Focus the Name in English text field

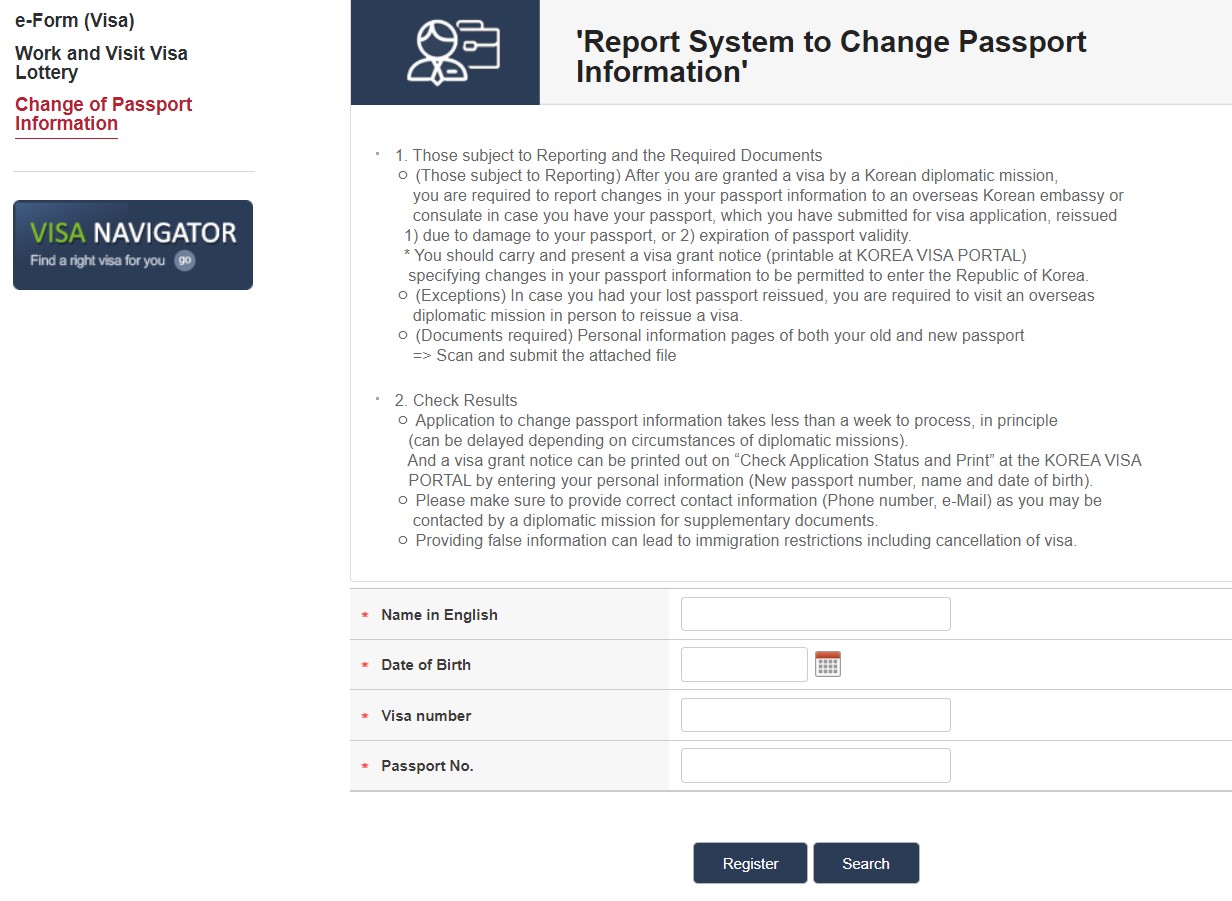pos(815,614)
